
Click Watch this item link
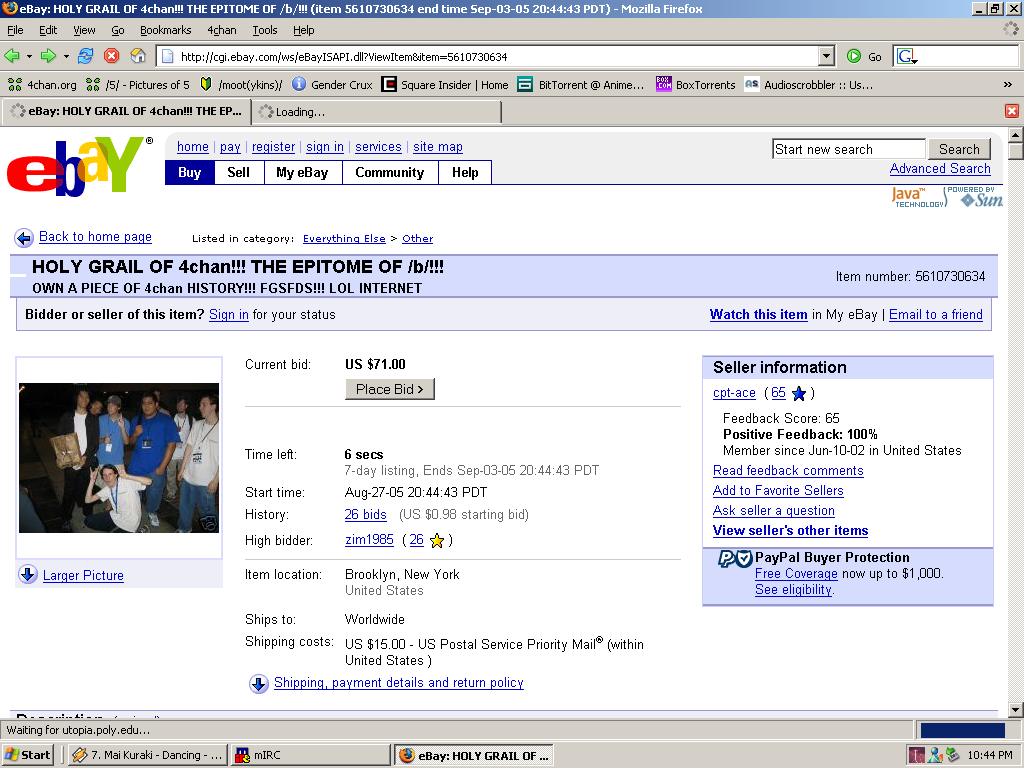[758, 314]
